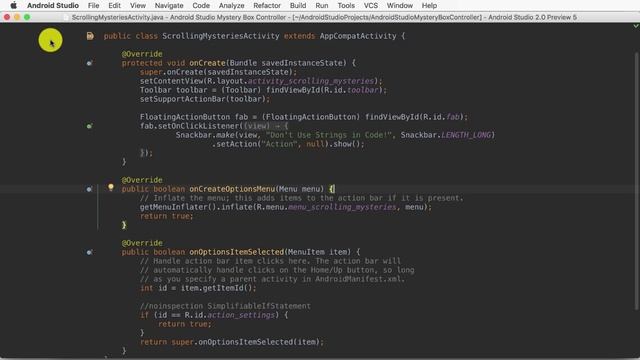Open the Tools menu

(x=346, y=5)
